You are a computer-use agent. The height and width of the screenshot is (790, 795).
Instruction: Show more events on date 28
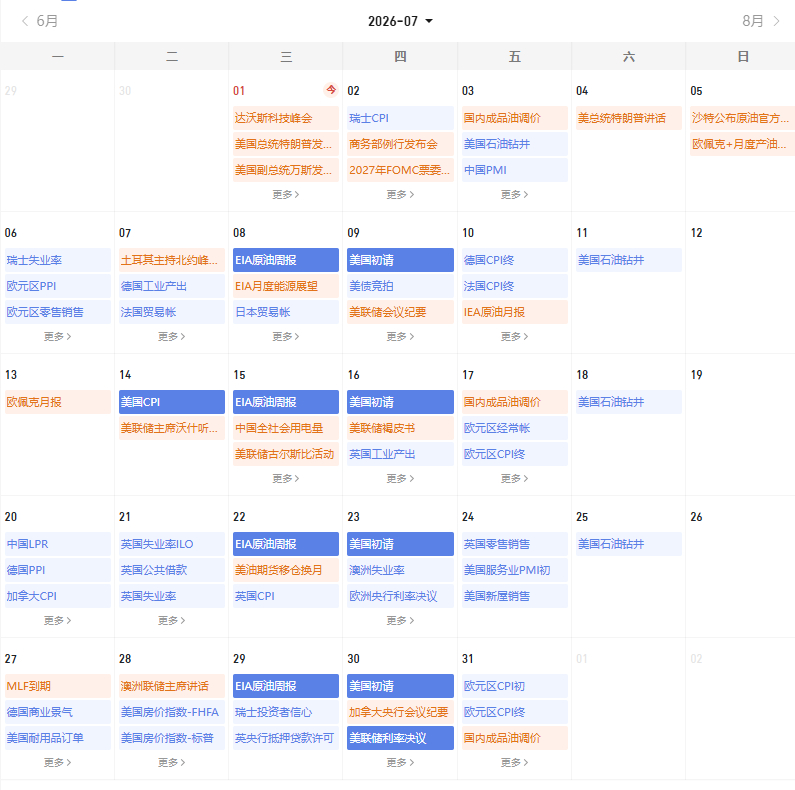click(171, 762)
